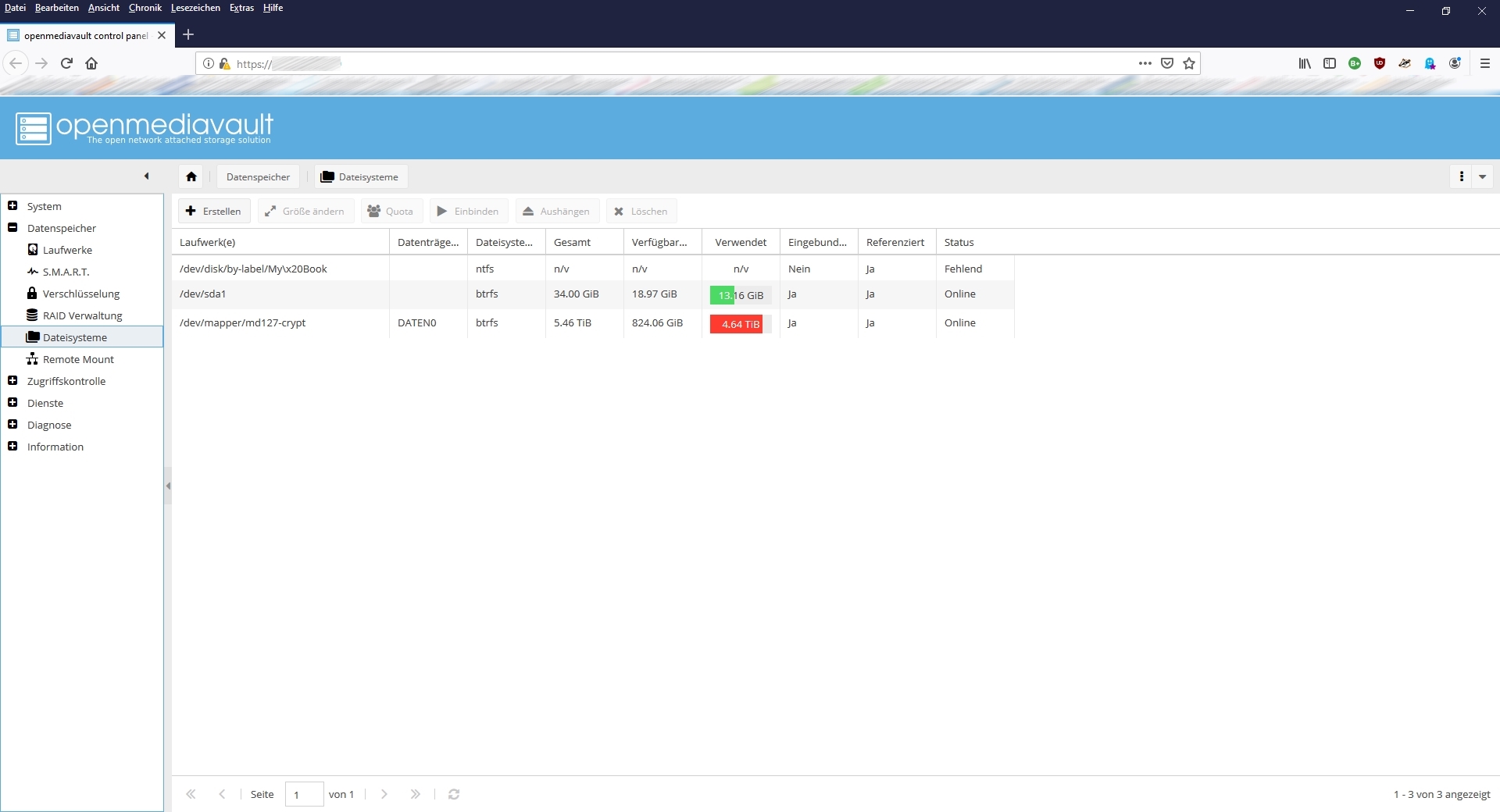The height and width of the screenshot is (812, 1500).
Task: Select the /dev/disk/by-label/My\x20Book row
Action: pos(593,269)
